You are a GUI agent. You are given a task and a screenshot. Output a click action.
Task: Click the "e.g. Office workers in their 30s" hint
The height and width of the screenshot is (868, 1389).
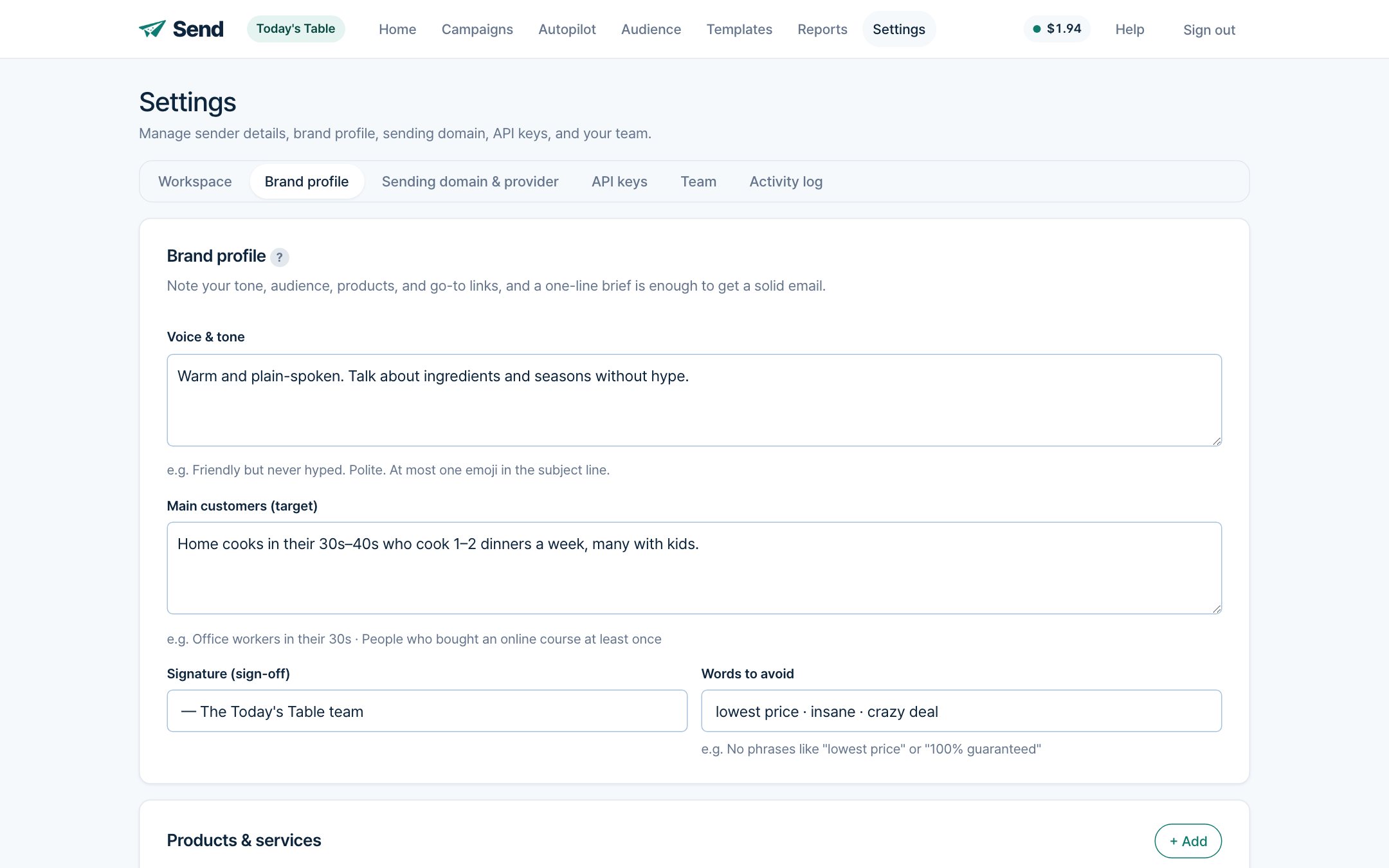click(414, 639)
